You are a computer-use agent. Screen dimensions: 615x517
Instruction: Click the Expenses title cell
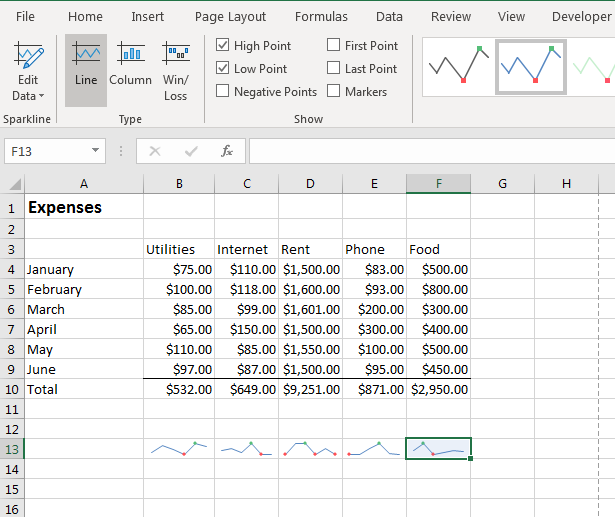coord(84,207)
